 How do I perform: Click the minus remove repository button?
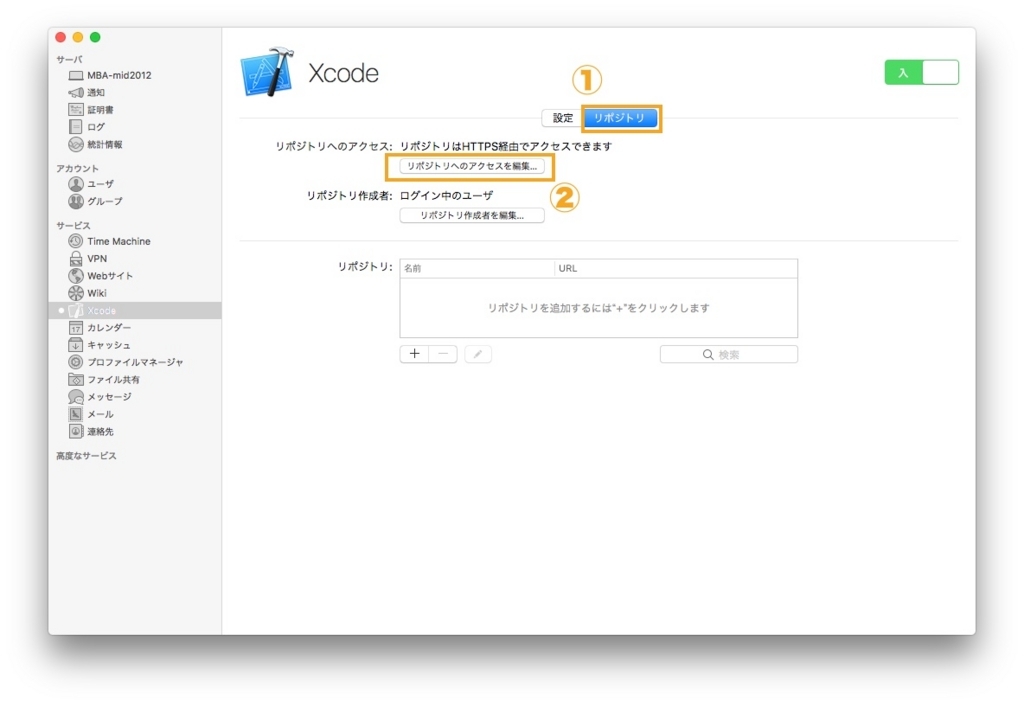[x=443, y=354]
